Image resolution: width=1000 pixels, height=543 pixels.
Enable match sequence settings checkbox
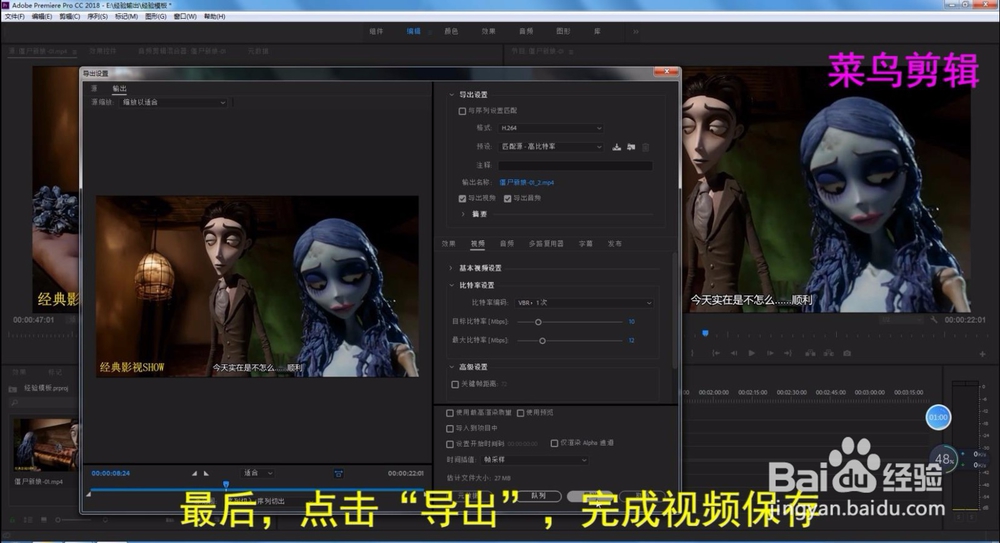462,111
